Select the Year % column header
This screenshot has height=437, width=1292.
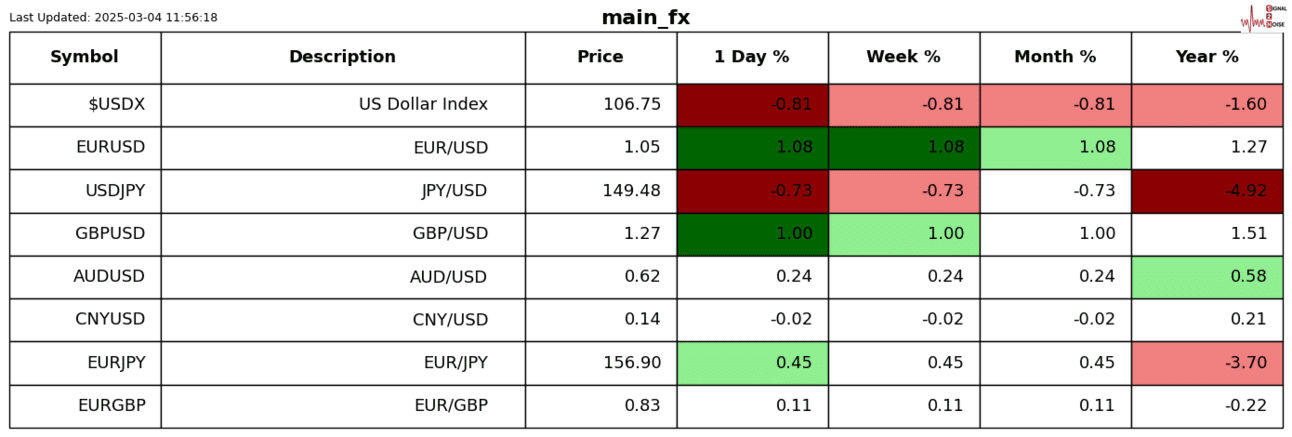pyautogui.click(x=1206, y=57)
